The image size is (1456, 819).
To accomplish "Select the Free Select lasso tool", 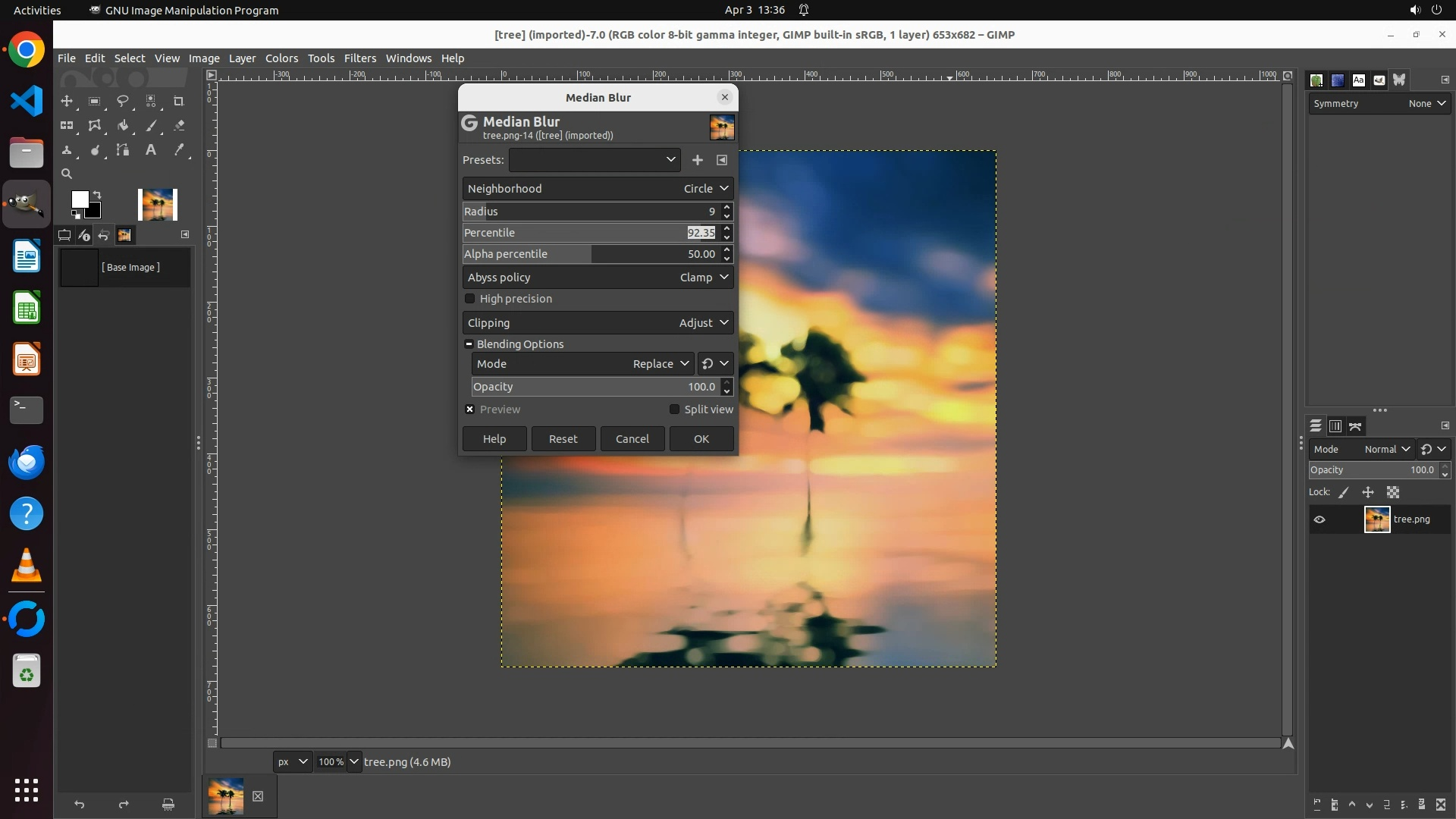I will coord(122,101).
